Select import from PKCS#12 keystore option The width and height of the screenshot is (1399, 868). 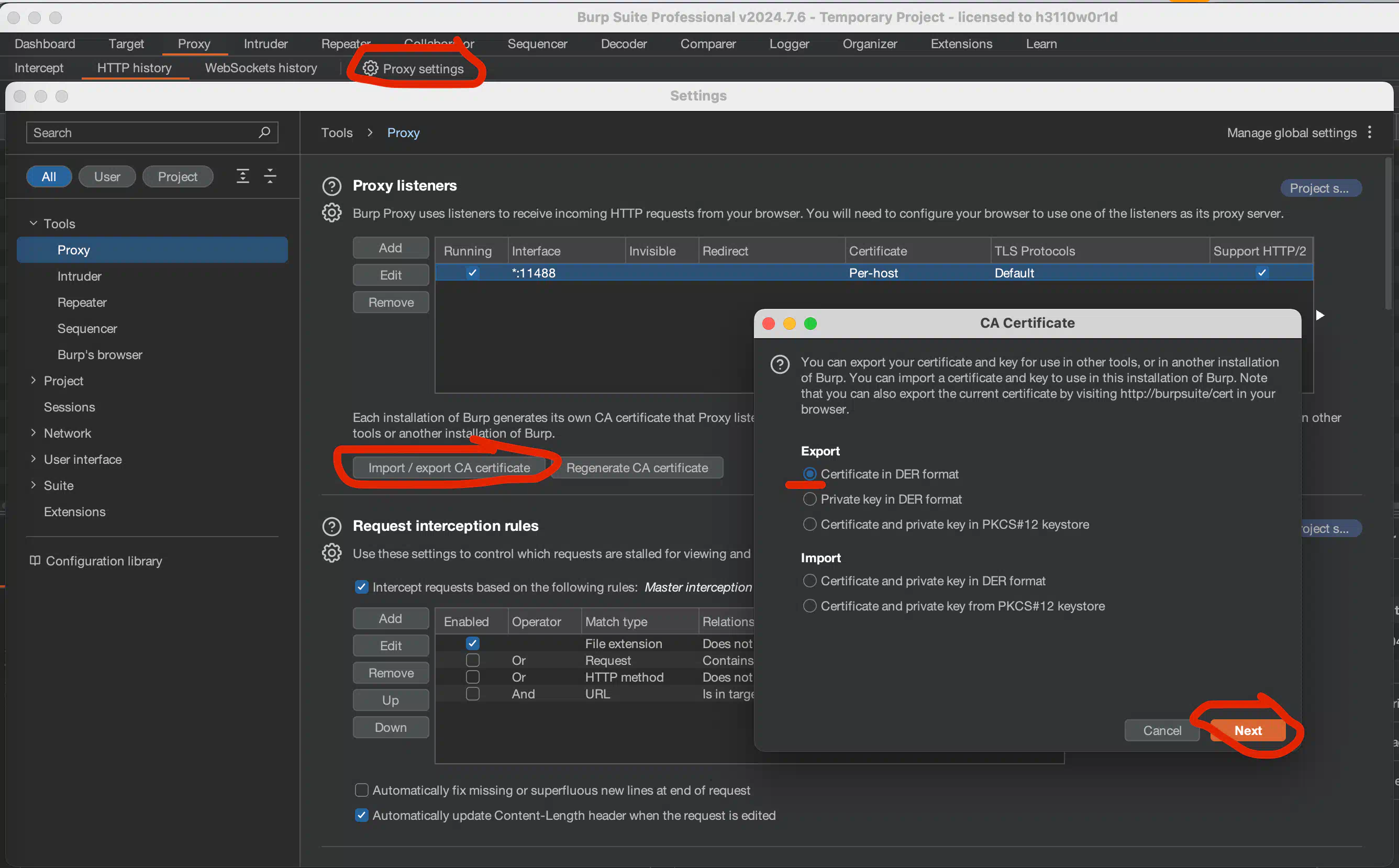coord(809,606)
